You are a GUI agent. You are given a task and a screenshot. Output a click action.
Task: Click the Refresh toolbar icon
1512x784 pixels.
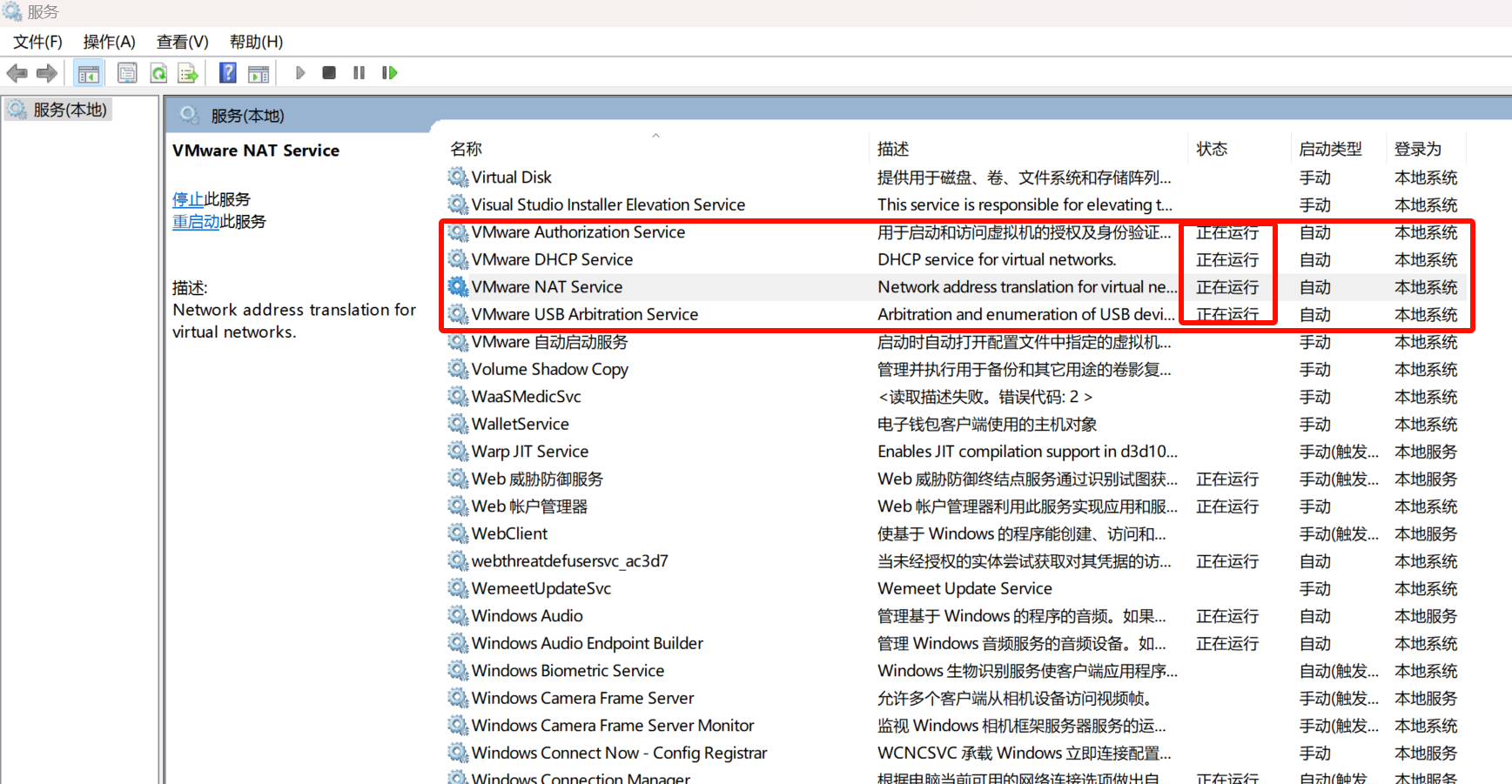[158, 73]
